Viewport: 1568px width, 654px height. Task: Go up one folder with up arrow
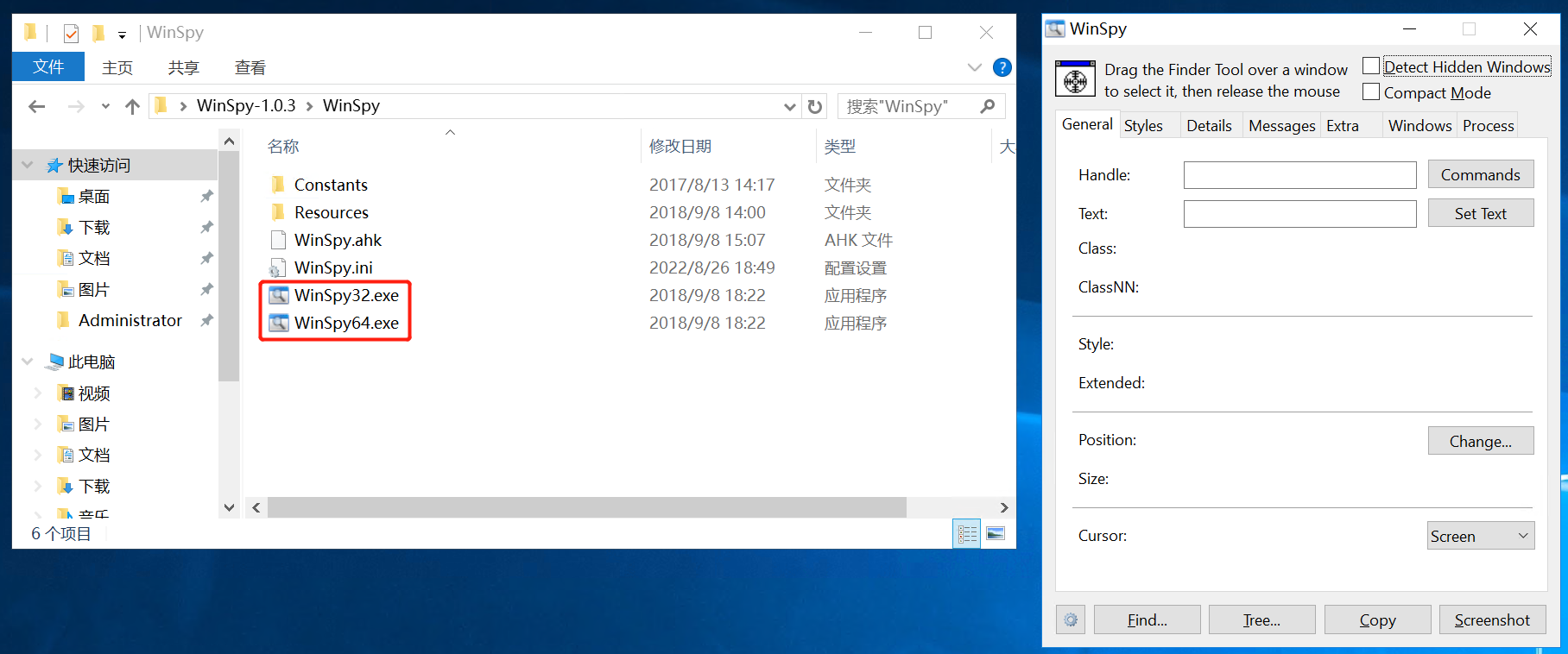[132, 106]
